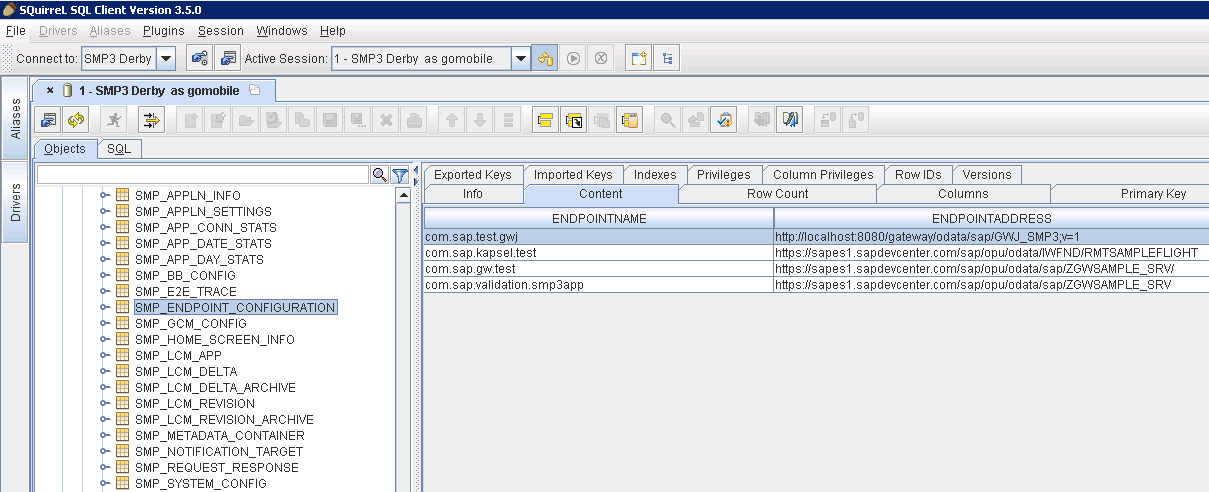Switch to the SQL tab
1209x492 pixels.
point(119,149)
